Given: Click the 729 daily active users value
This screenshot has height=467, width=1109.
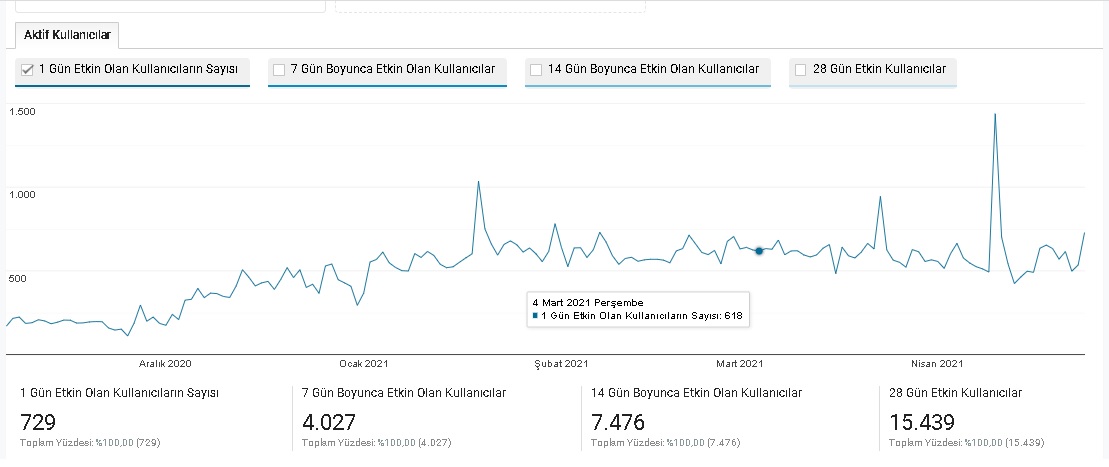Looking at the screenshot, I should [38, 422].
